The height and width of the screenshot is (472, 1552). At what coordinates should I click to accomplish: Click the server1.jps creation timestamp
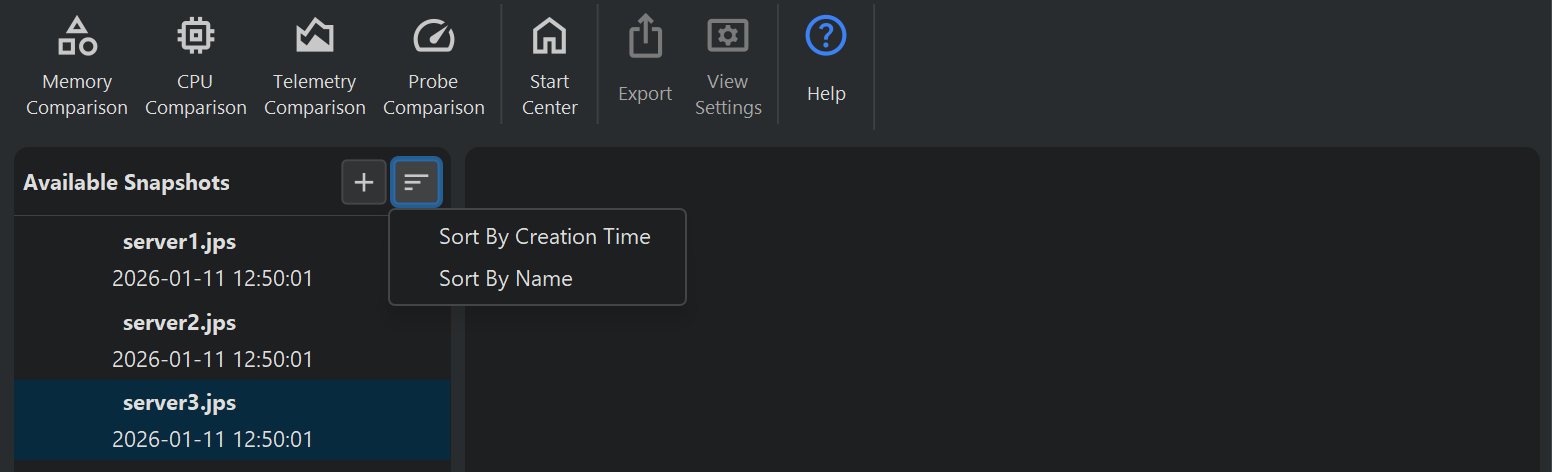212,278
